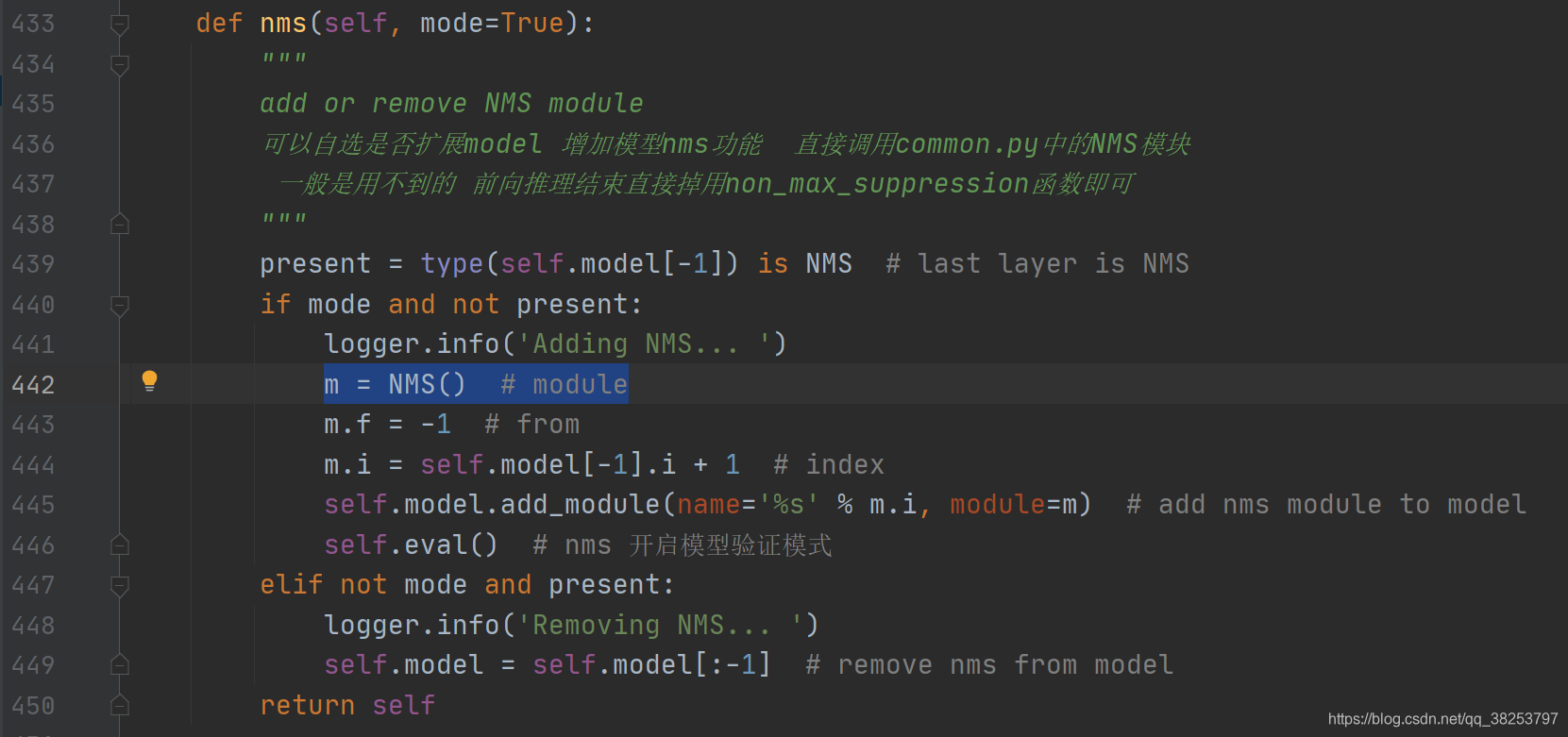Click the yellow lightbulb quick-fix icon
This screenshot has height=737, width=1568.
(x=149, y=380)
